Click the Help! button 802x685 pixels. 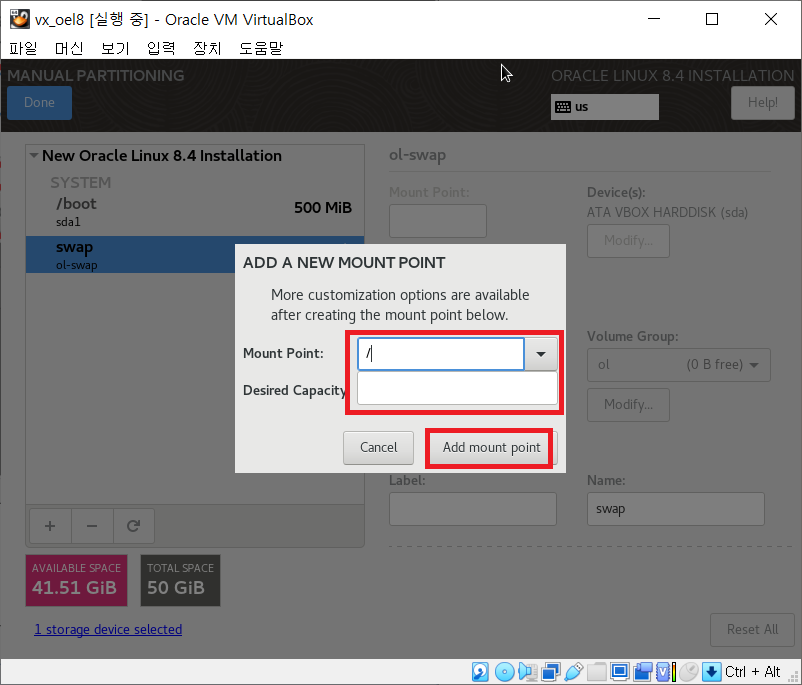click(x=763, y=102)
